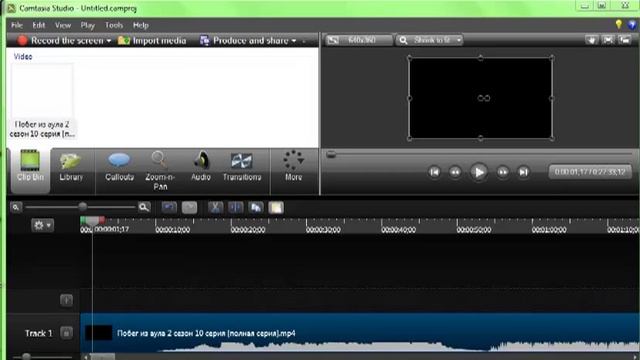
Task: Open the timeline settings gear dropdown
Action: 42,225
